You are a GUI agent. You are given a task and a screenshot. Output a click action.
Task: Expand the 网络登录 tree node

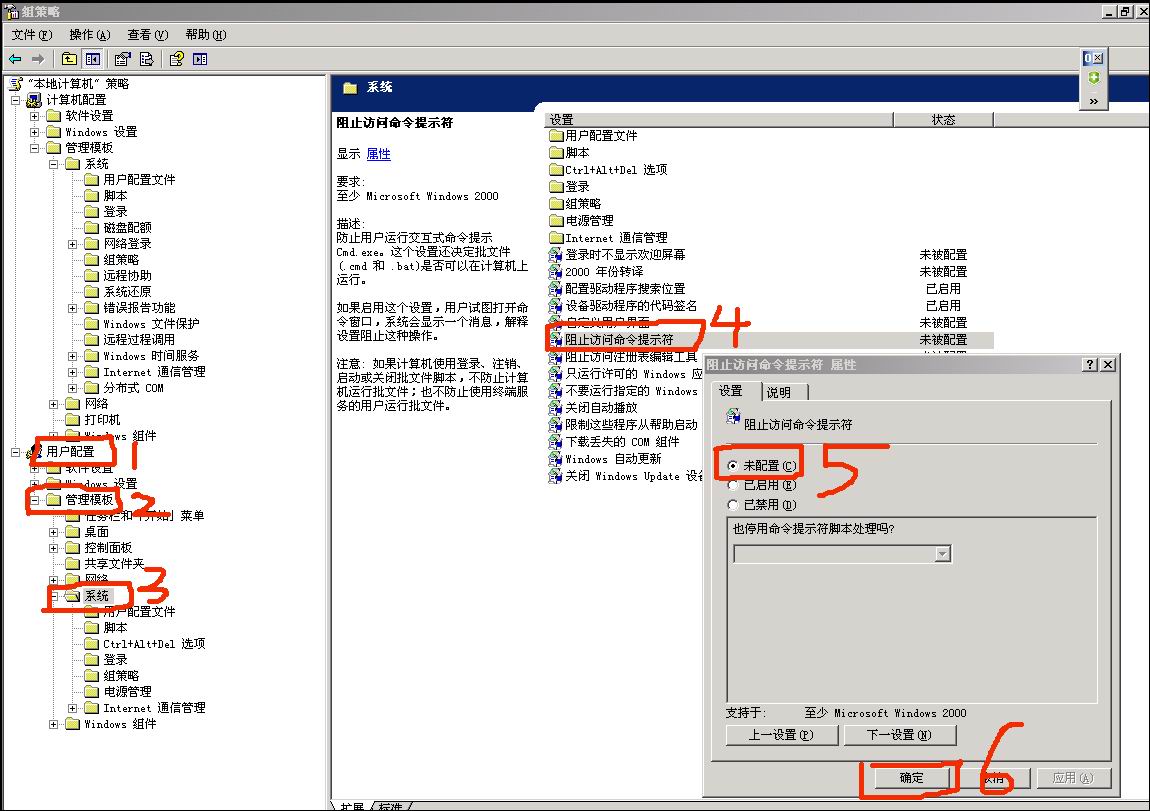pos(73,244)
